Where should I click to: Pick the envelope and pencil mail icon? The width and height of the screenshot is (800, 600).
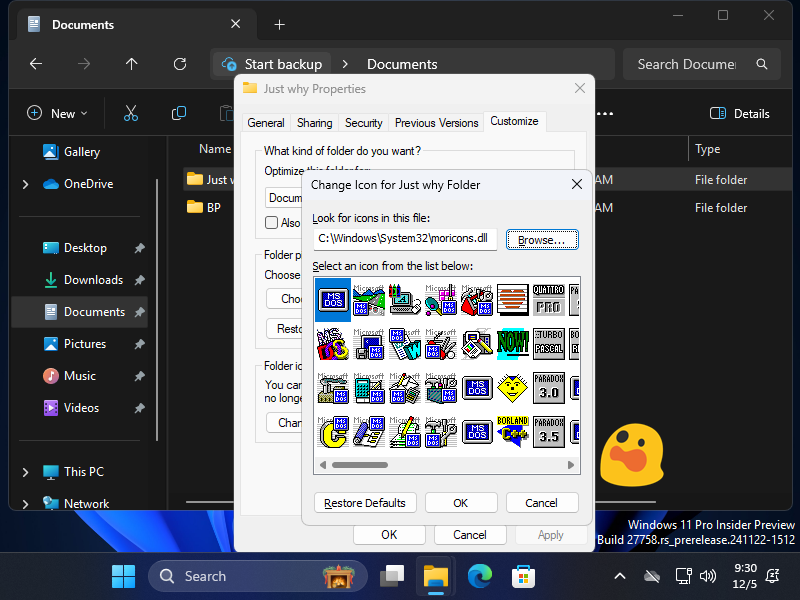coord(405,388)
